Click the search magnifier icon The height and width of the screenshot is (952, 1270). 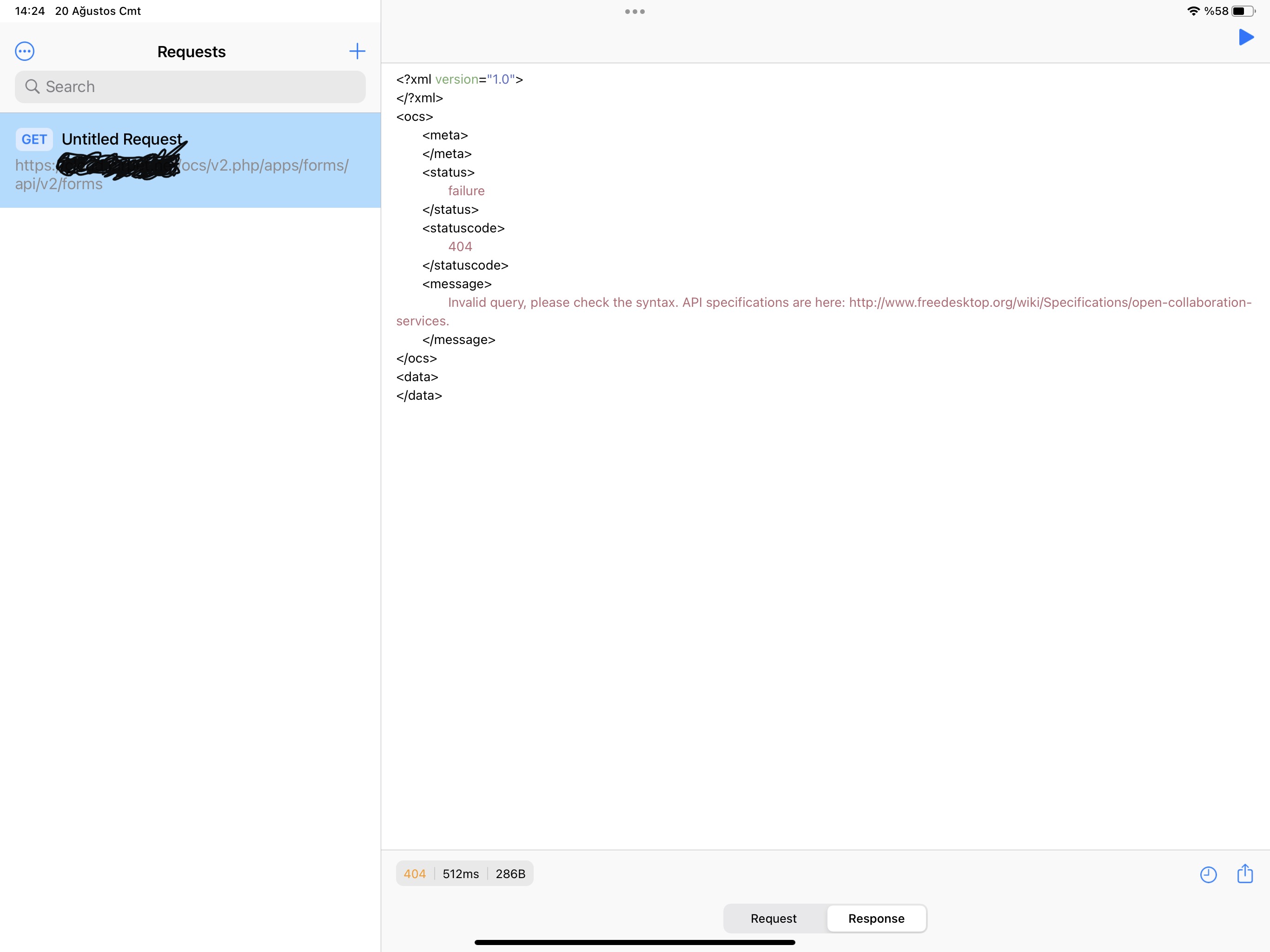coord(33,87)
